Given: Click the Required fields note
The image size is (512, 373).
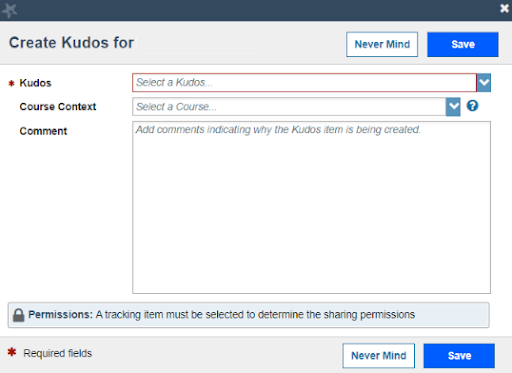Looking at the screenshot, I should [x=57, y=353].
